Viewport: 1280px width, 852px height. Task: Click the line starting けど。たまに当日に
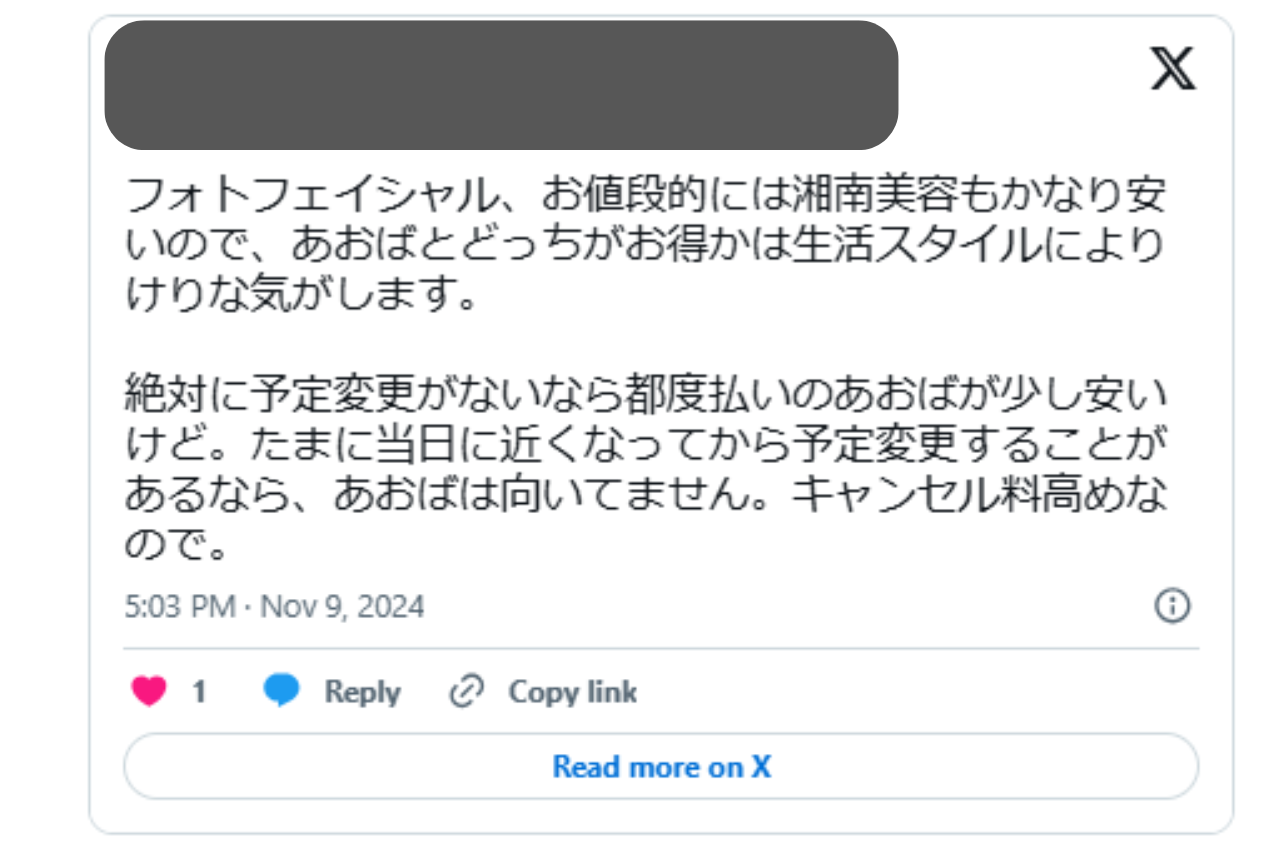click(x=645, y=446)
